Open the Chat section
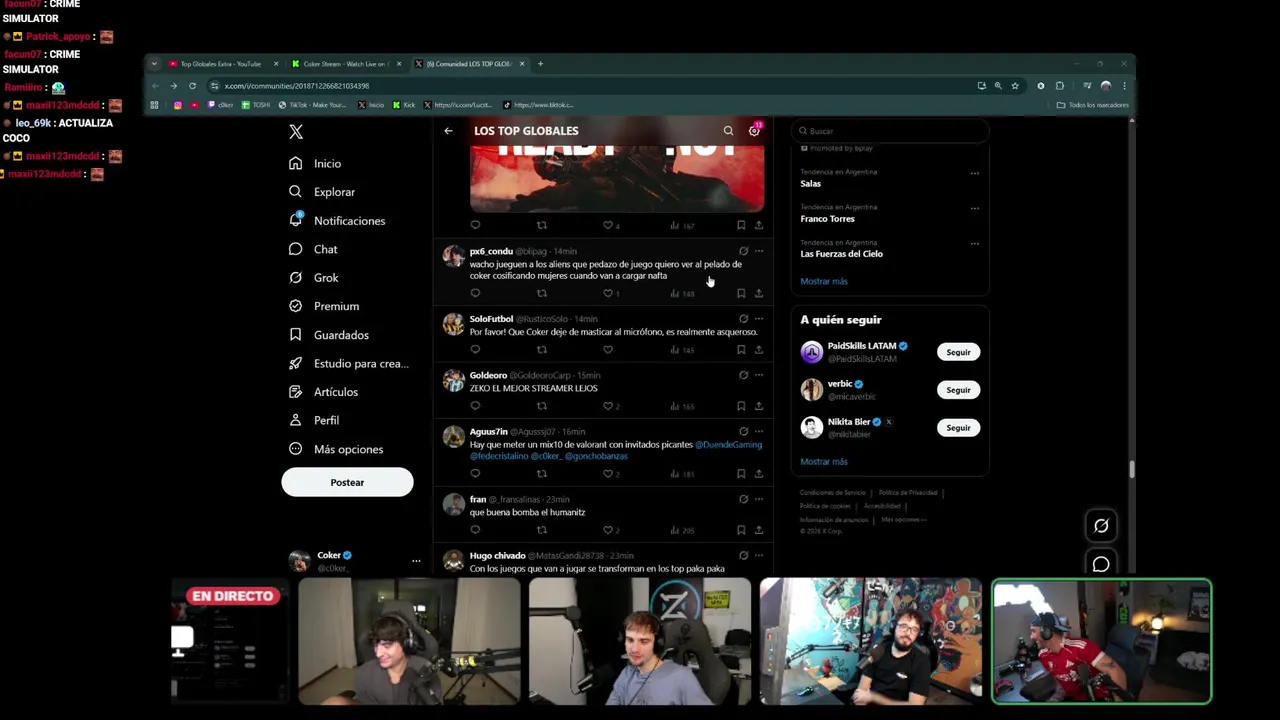1280x720 pixels. (313, 249)
